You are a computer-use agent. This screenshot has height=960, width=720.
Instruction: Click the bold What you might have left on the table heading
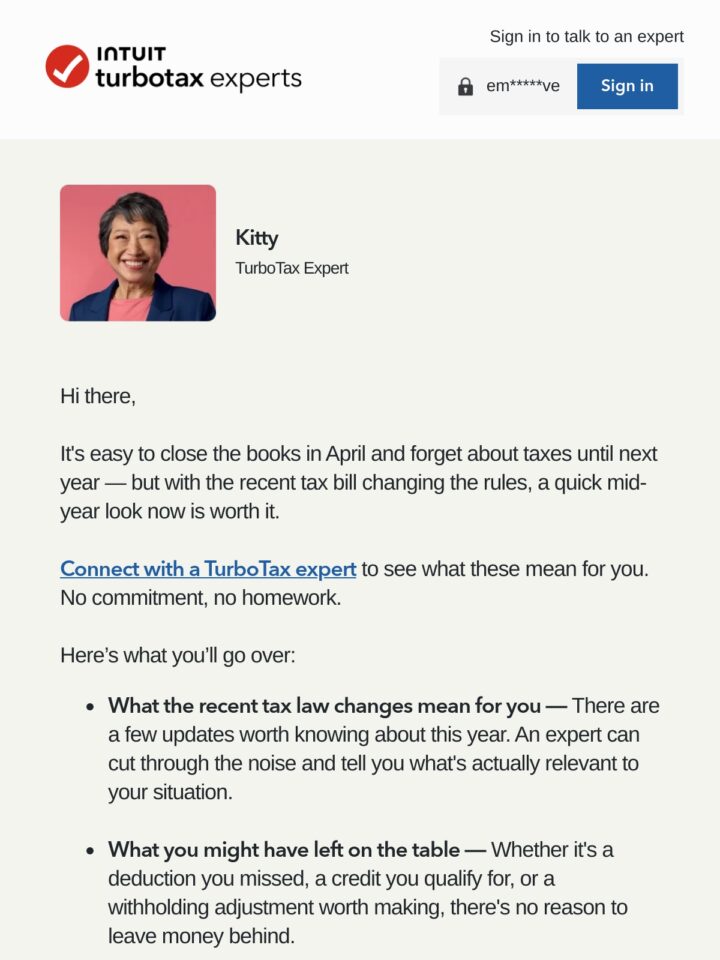pos(284,849)
